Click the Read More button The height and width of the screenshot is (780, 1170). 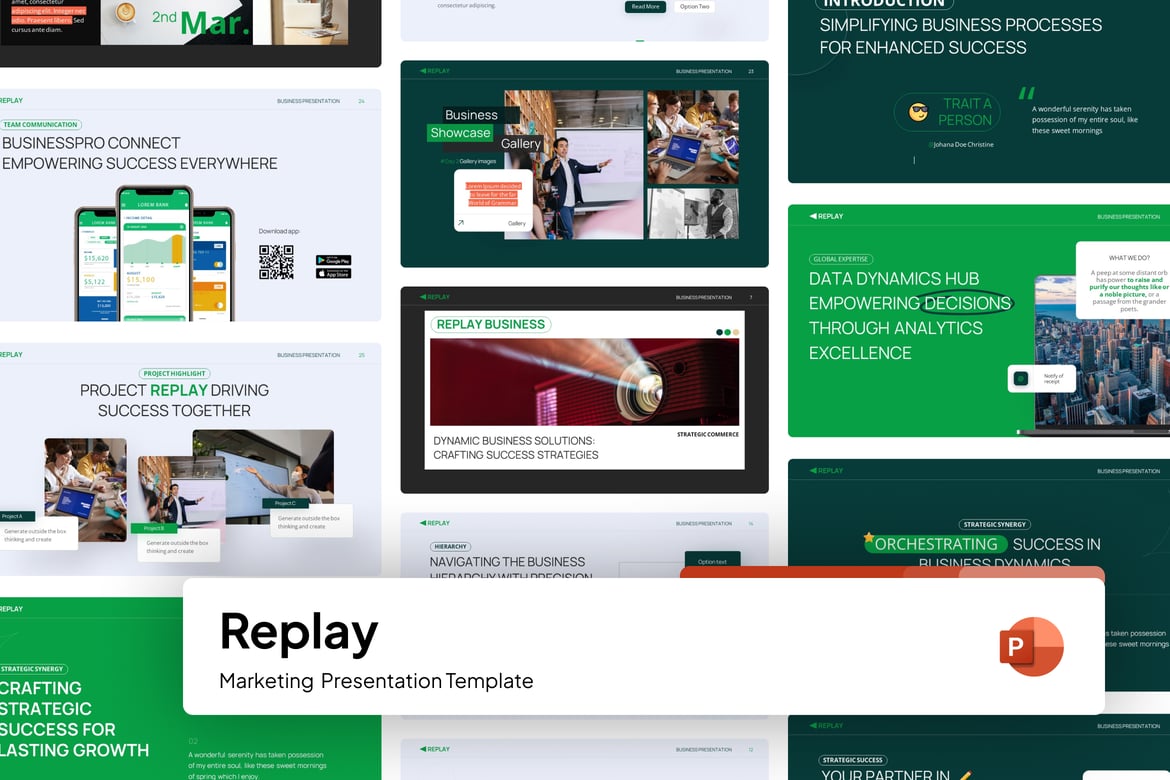pyautogui.click(x=645, y=7)
